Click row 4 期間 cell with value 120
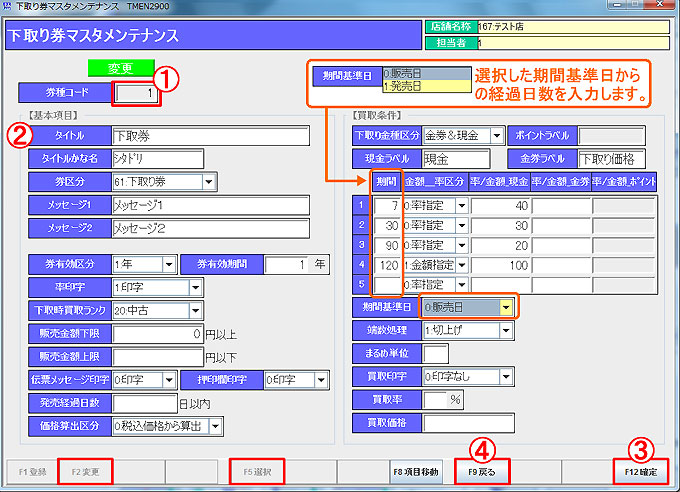The image size is (680, 492). click(387, 265)
